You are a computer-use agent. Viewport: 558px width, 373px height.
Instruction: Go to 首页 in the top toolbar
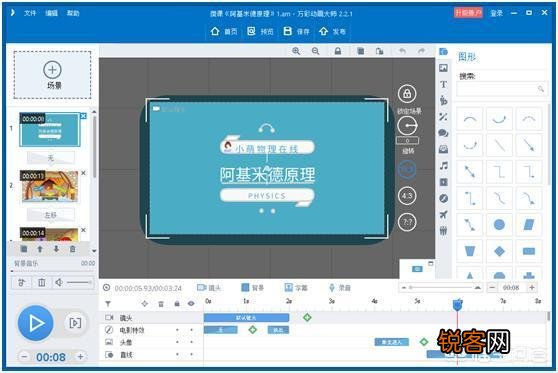[x=224, y=31]
